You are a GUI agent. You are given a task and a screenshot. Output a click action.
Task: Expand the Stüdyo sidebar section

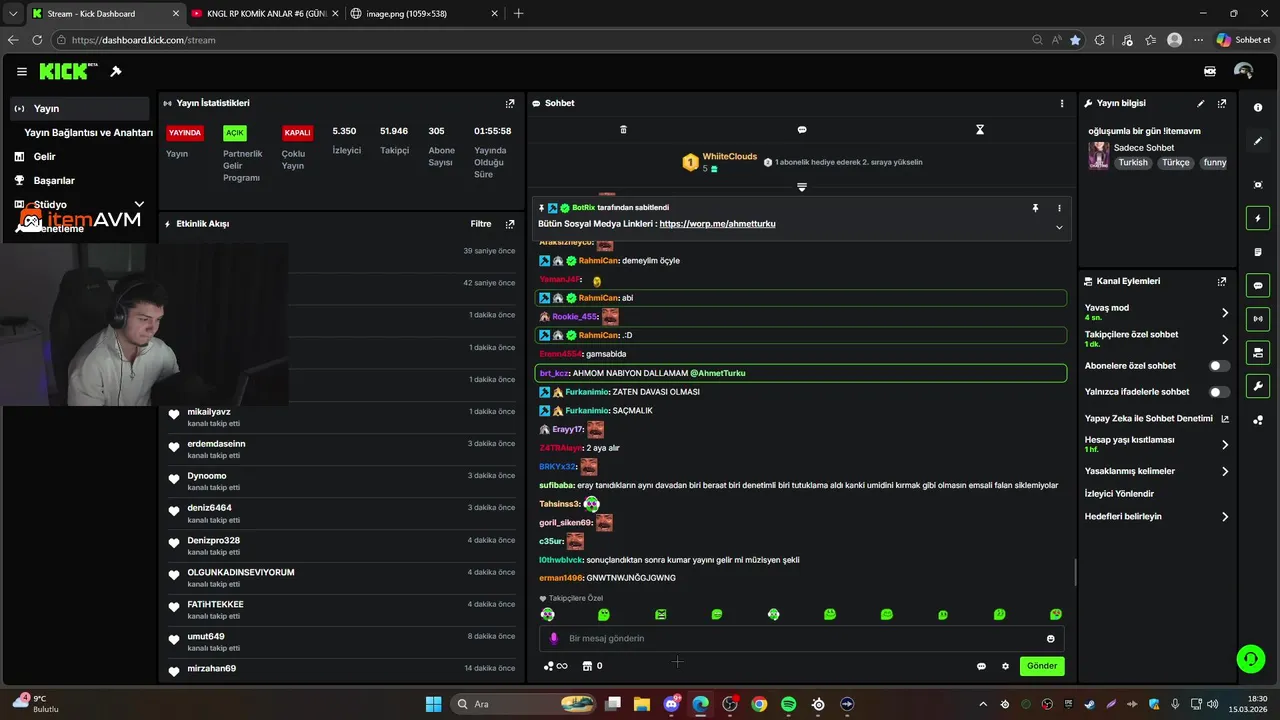(139, 204)
